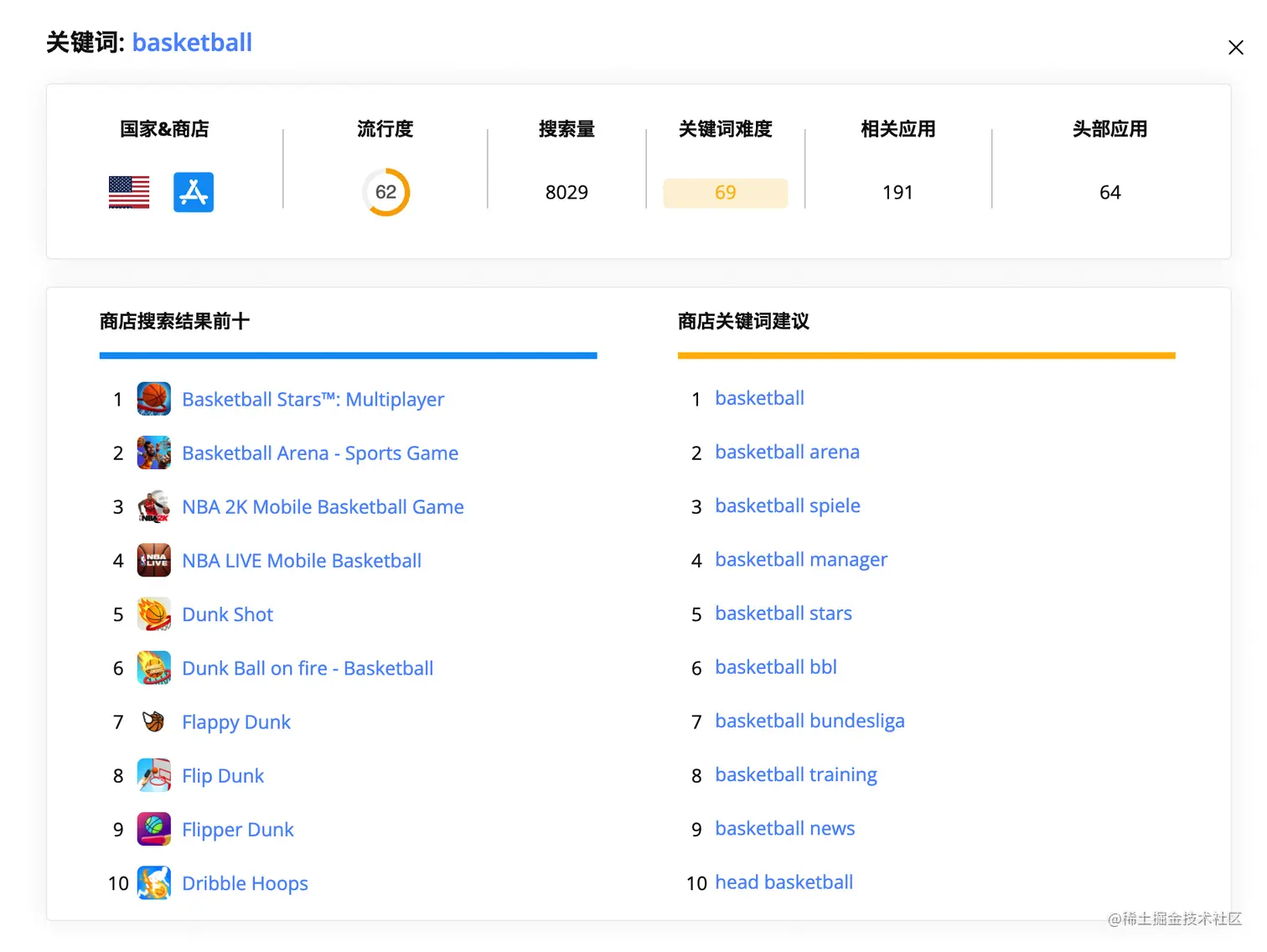Open the Flappy Dunk app icon
This screenshot has height=952, width=1267.
pos(153,722)
